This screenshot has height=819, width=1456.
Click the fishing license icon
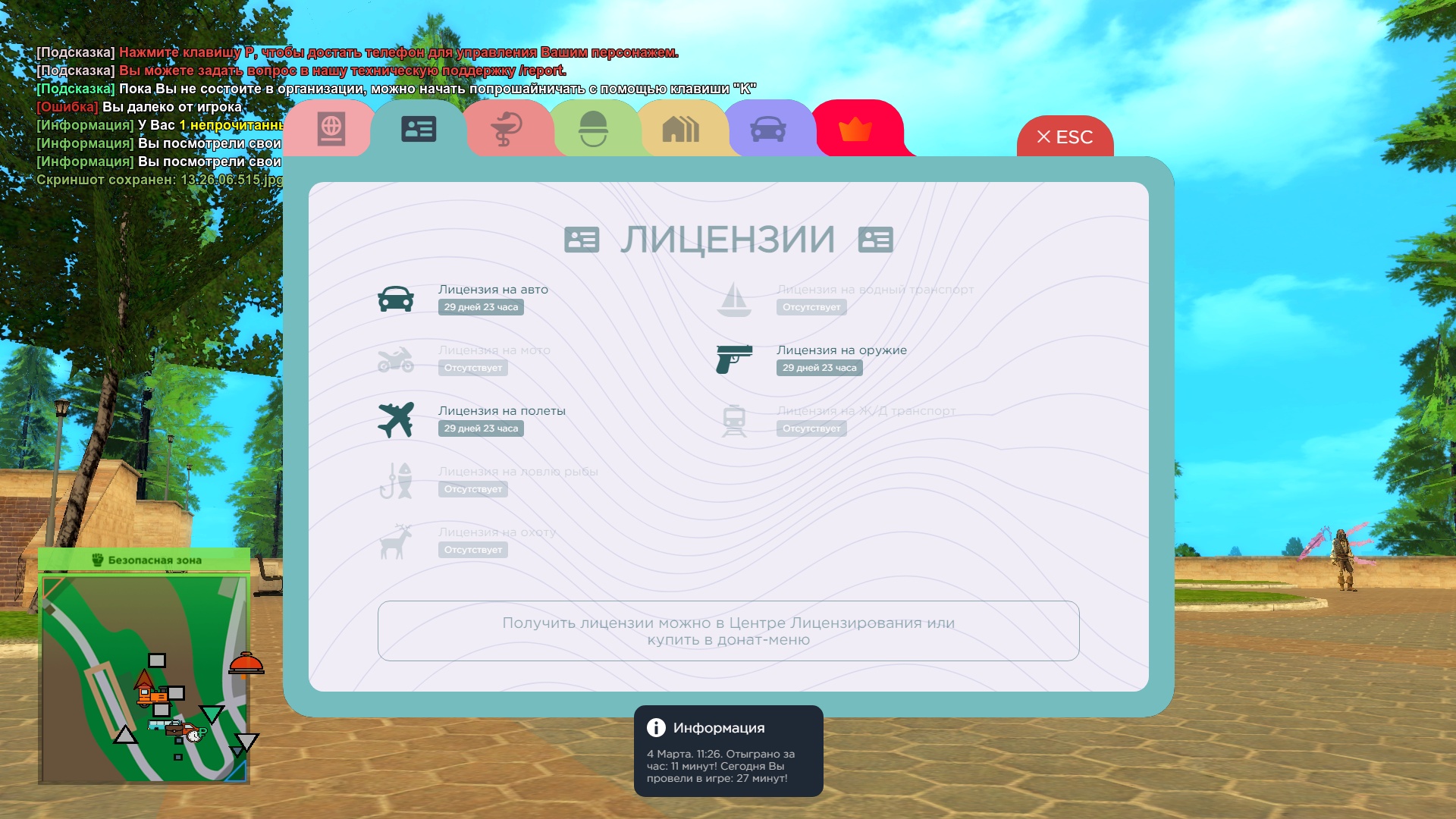click(x=396, y=481)
